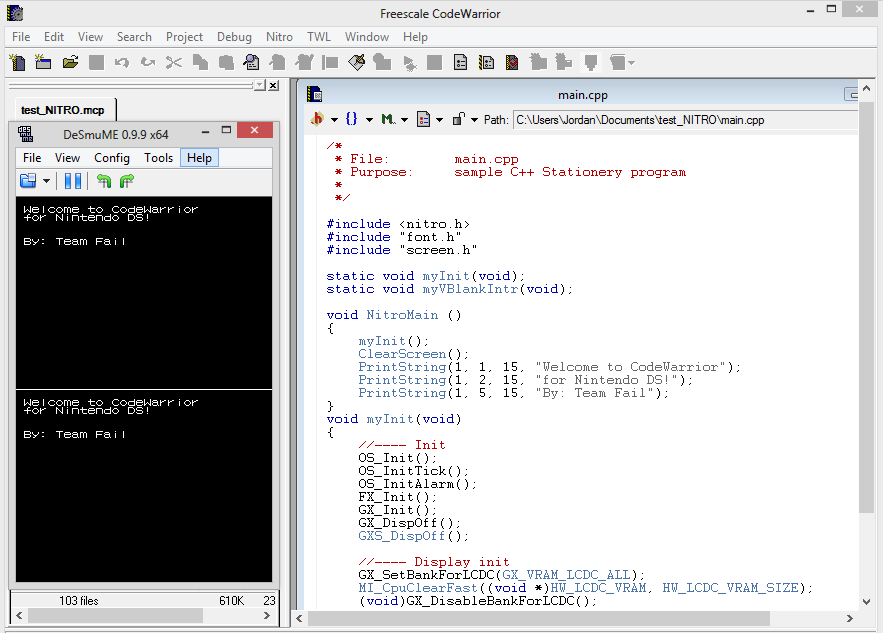Create a new text file from toolbar
The image size is (883, 633).
pos(17,62)
